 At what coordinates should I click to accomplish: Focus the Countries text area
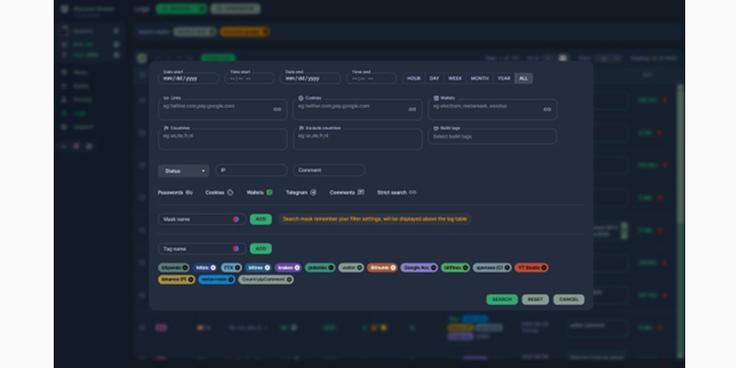[222, 139]
